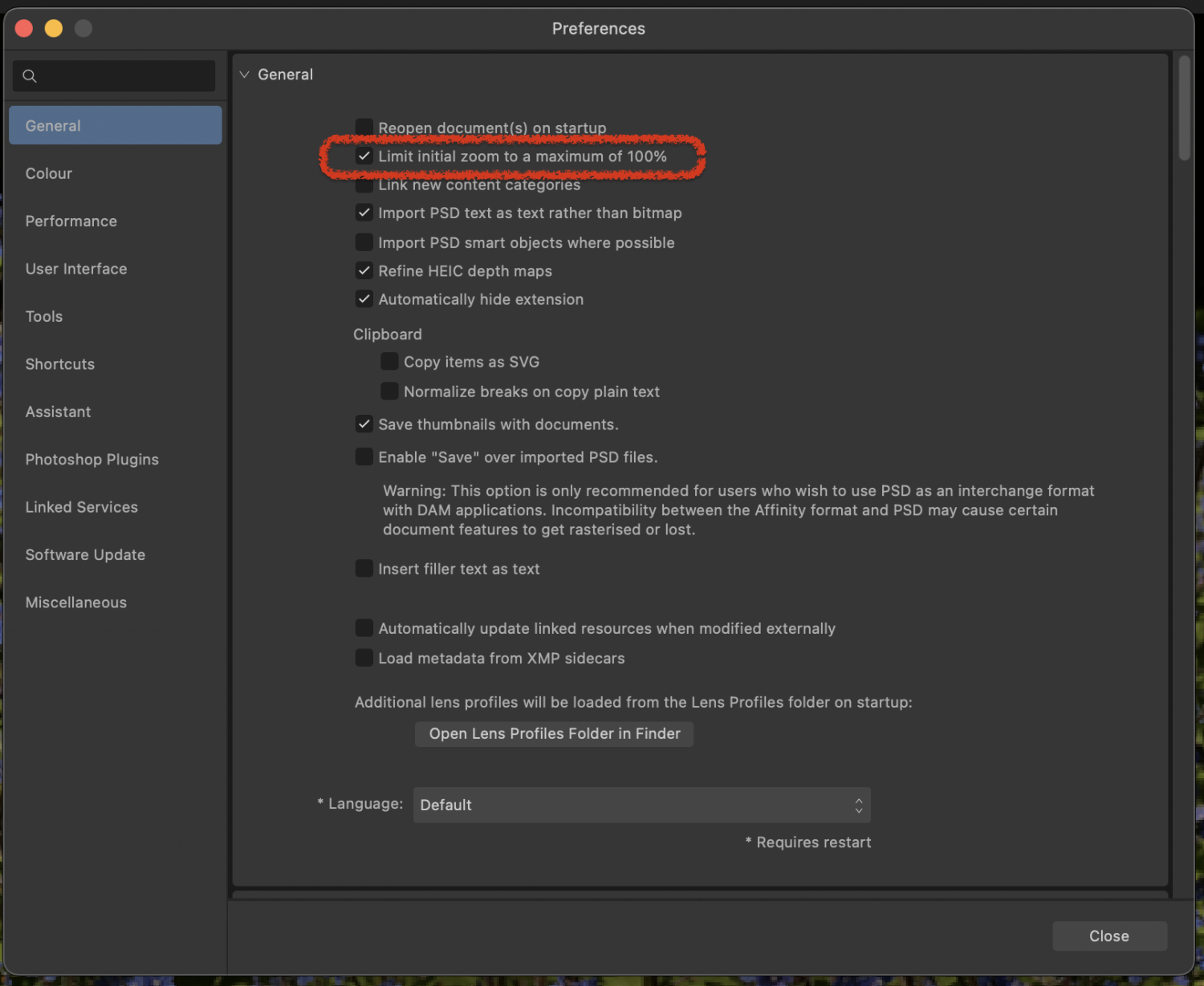Image resolution: width=1204 pixels, height=986 pixels.
Task: Open the Shortcuts preferences
Action: coord(59,363)
